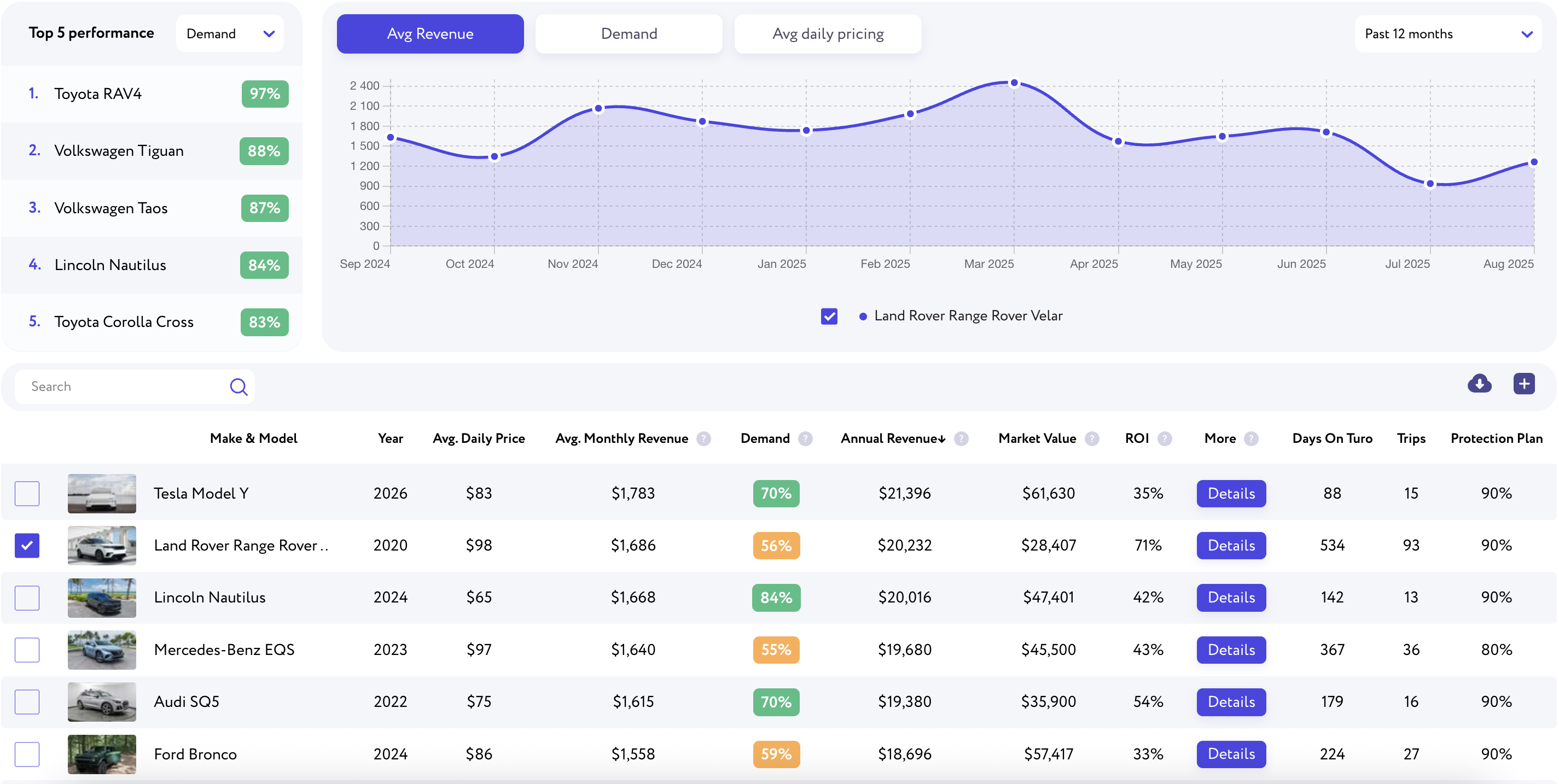Toggle Land Rover Range Rover Velar legend checkbox
The image size is (1559, 784).
pyautogui.click(x=829, y=316)
